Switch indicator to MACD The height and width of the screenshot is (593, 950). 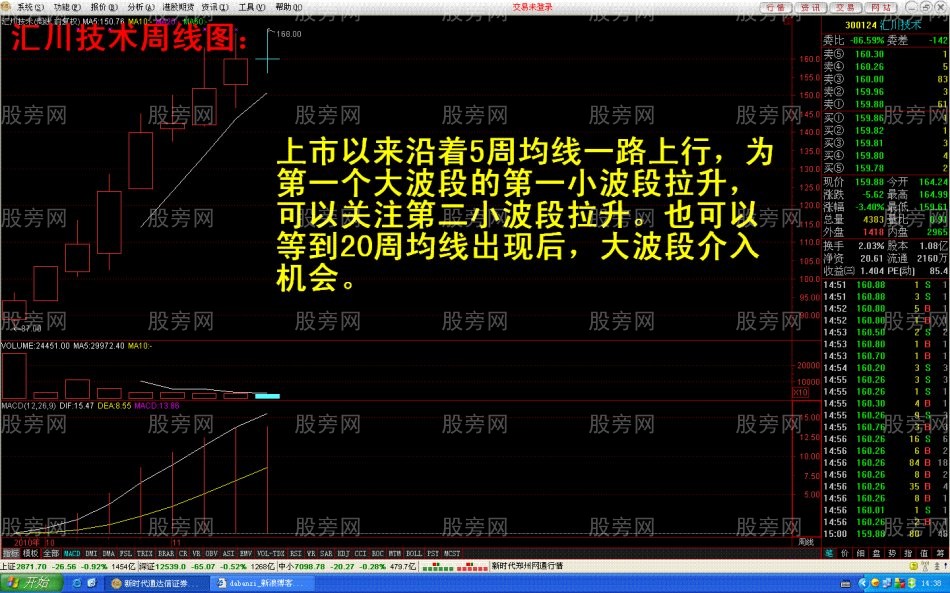click(72, 553)
